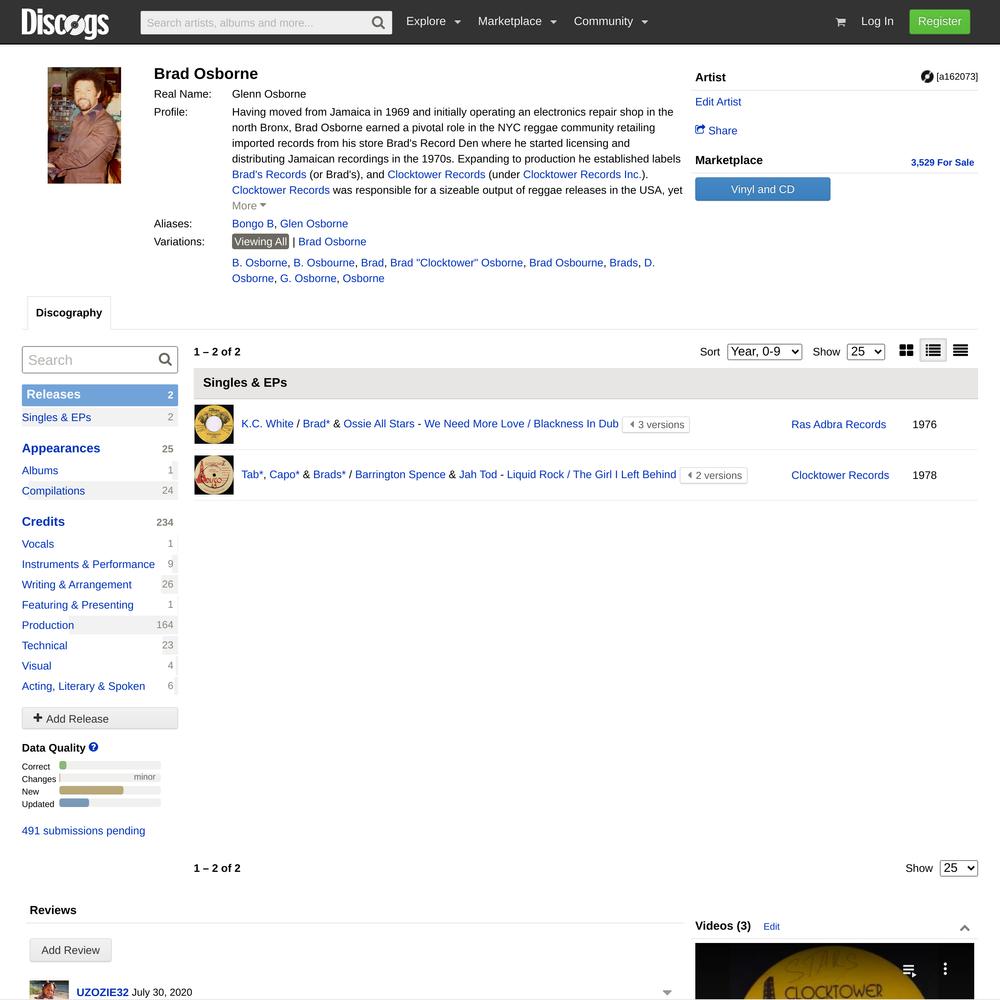The image size is (1000, 1000).
Task: Expand the UZOZIE32 review options arrow
Action: (667, 992)
